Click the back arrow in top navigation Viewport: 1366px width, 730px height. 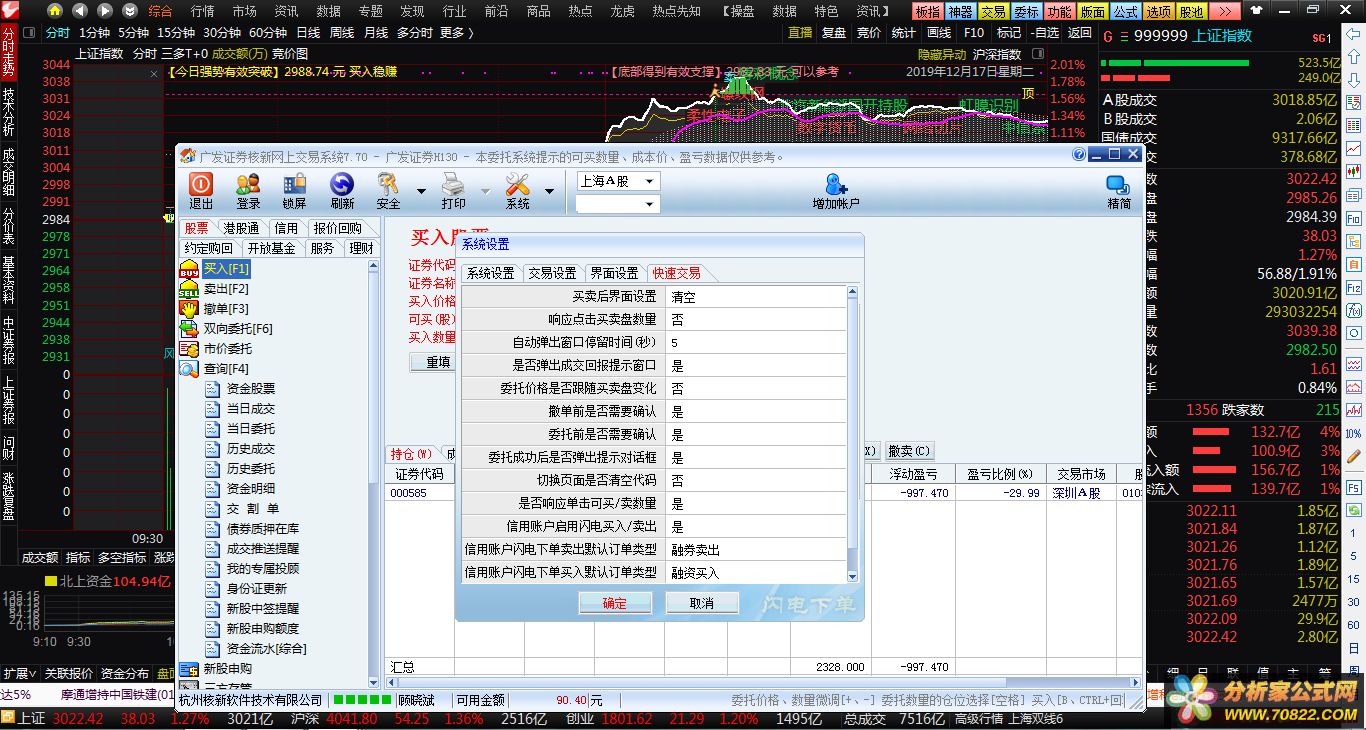click(x=81, y=11)
